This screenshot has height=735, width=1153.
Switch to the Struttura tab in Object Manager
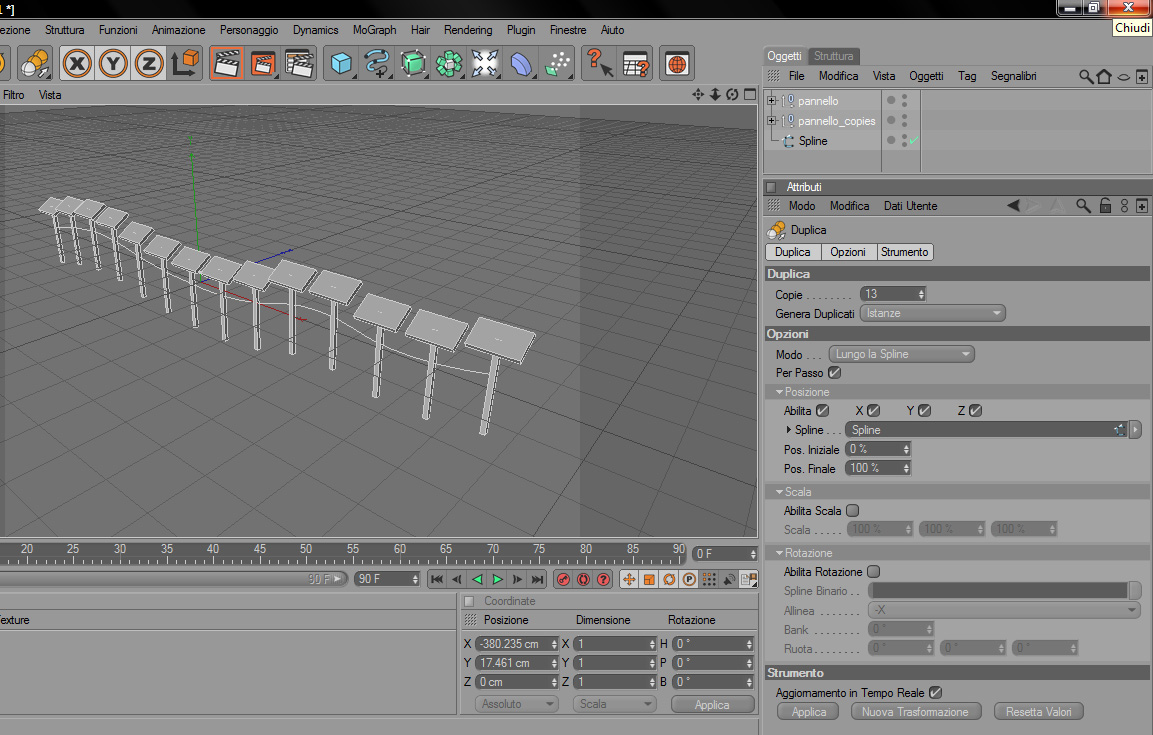[x=833, y=56]
